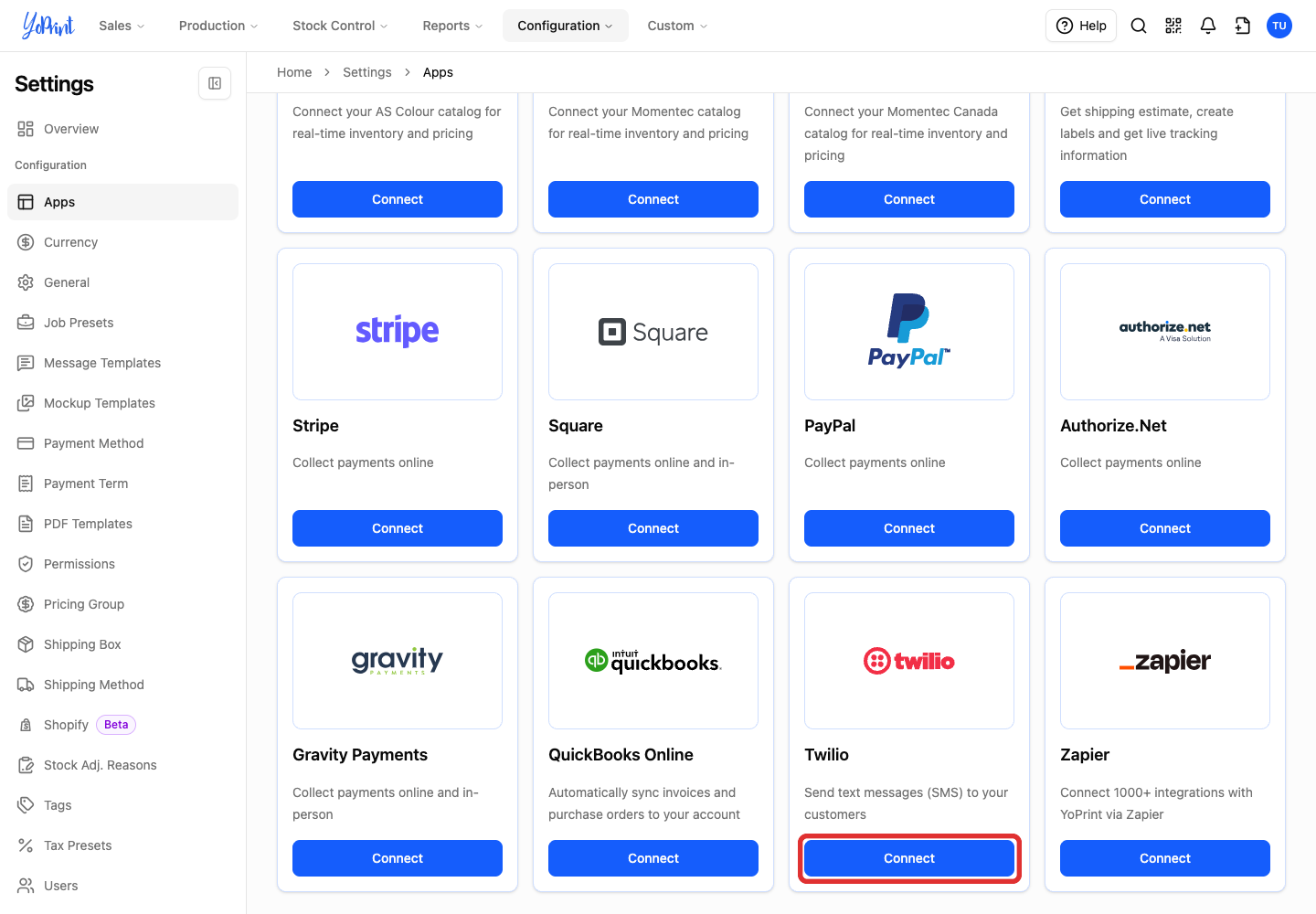The height and width of the screenshot is (914, 1316).
Task: Expand the Reports dropdown menu
Action: 452,26
